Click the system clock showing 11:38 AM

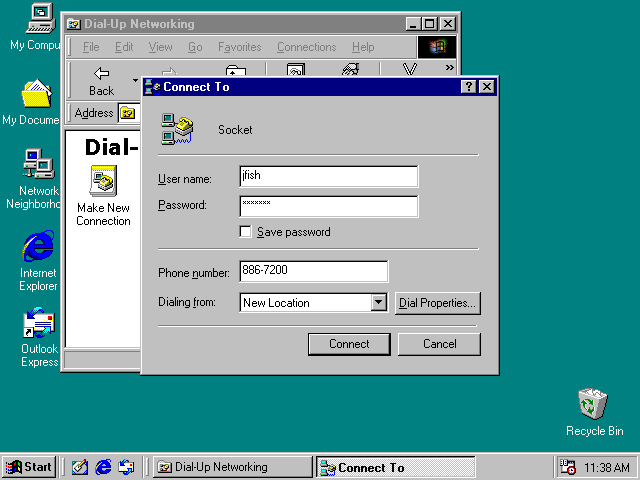click(607, 467)
